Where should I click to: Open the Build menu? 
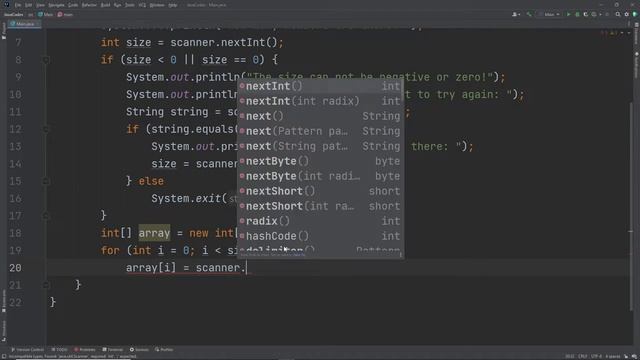[105, 5]
